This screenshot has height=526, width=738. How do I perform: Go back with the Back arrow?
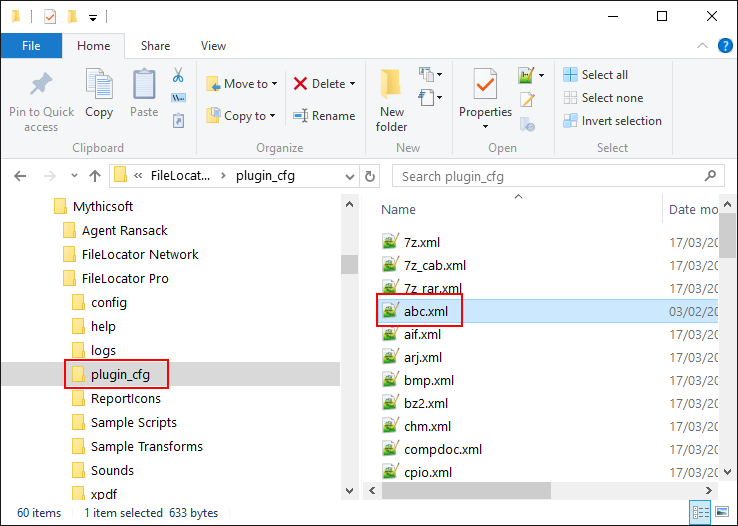click(x=20, y=176)
